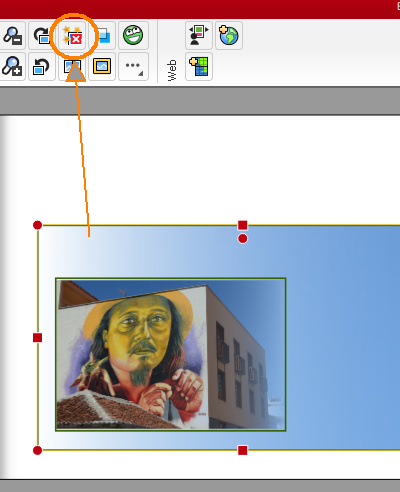Click the bottom-center square selection handle
Screen dimensions: 400x492
click(243, 450)
